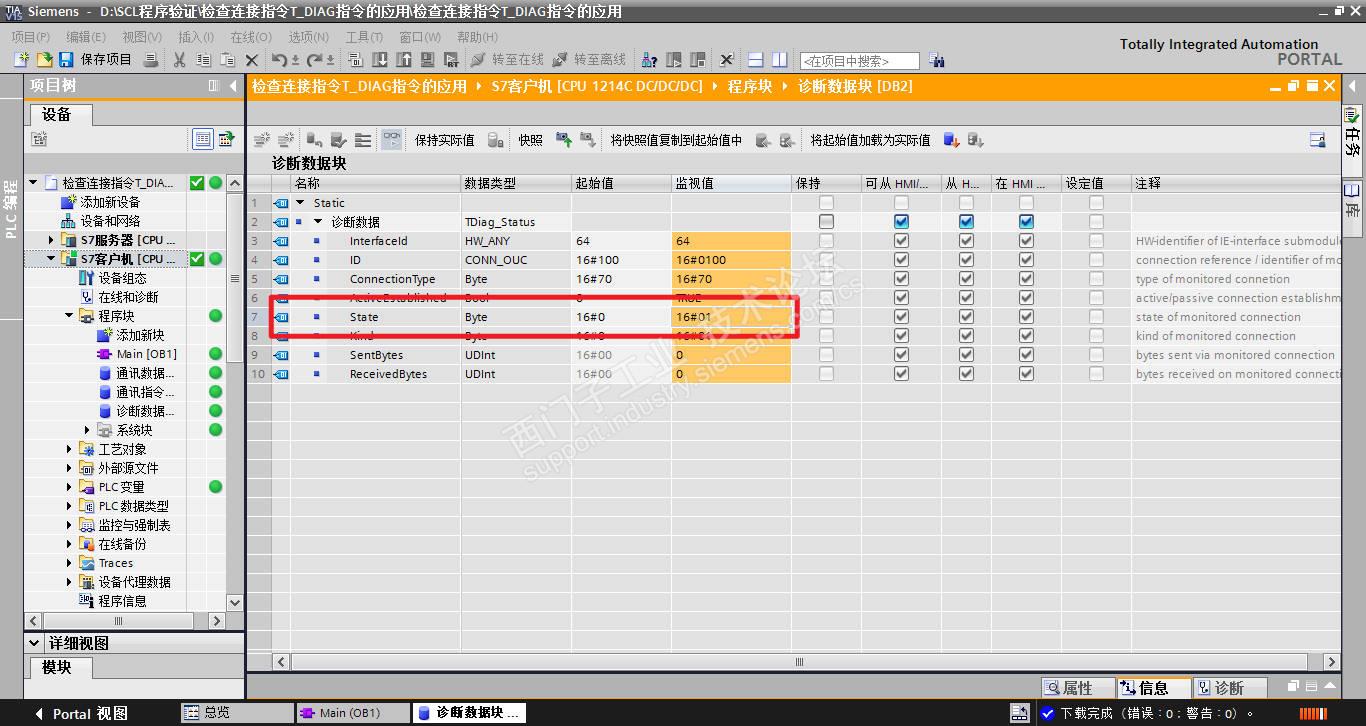Toggle HMI writable checkbox for SentBytes row
Image resolution: width=1366 pixels, height=726 pixels.
coord(966,355)
